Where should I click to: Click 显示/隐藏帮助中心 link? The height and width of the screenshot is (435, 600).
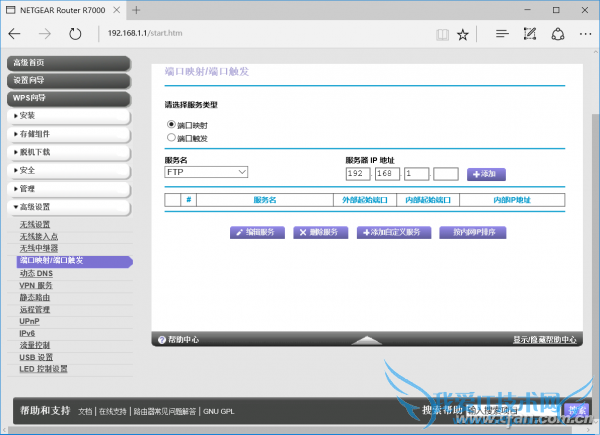[545, 340]
